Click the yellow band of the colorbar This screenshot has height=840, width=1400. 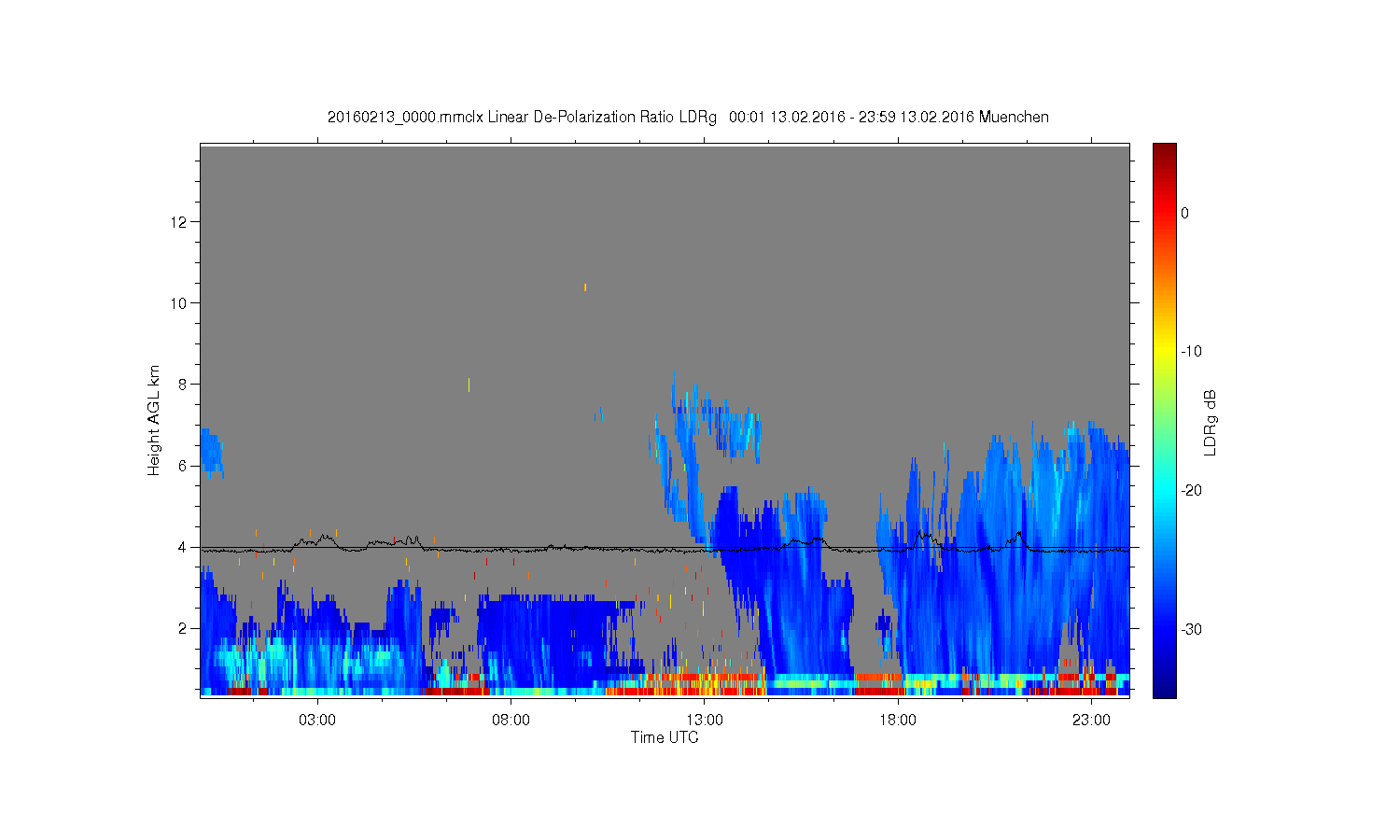coord(1164,352)
